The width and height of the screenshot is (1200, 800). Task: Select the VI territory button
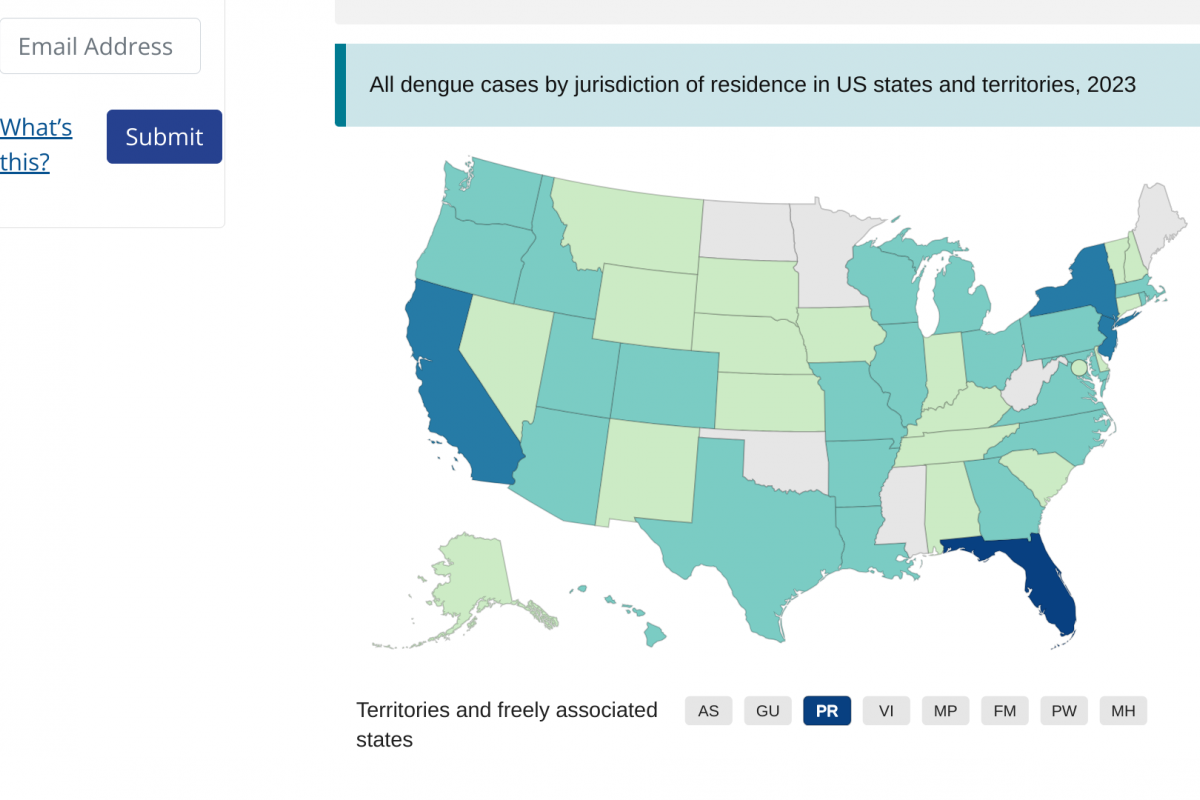click(x=886, y=711)
